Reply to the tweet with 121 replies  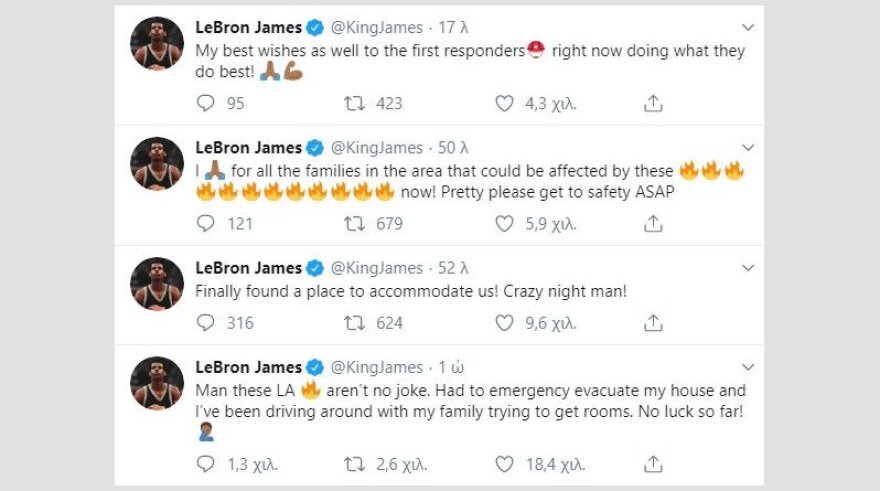pyautogui.click(x=207, y=224)
